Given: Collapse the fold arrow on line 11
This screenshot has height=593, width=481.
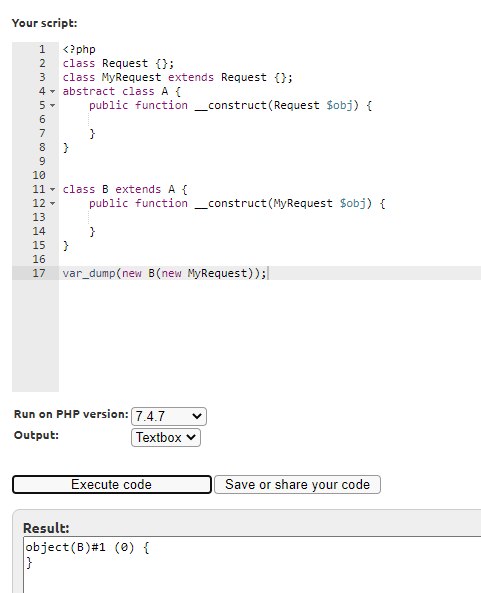Looking at the screenshot, I should (x=53, y=189).
